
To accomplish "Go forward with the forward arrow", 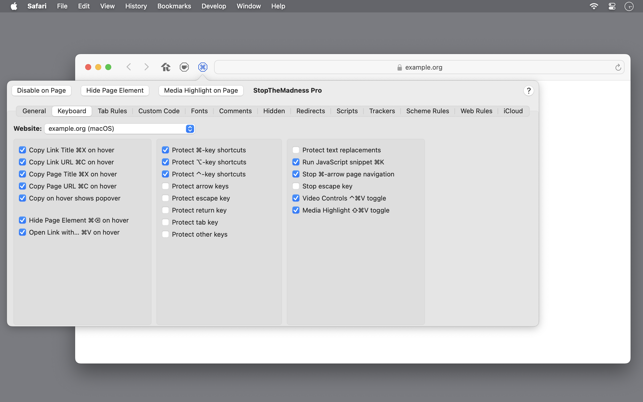I will point(146,67).
